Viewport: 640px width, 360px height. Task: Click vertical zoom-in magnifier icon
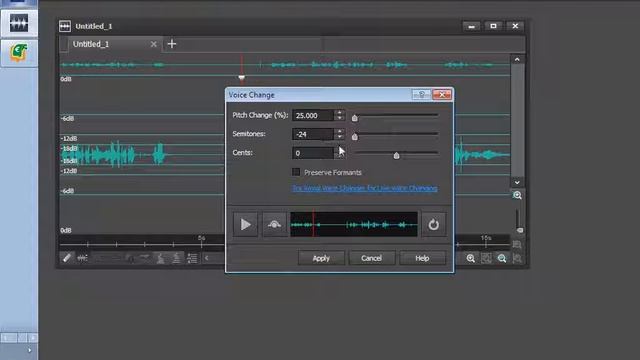click(518, 196)
